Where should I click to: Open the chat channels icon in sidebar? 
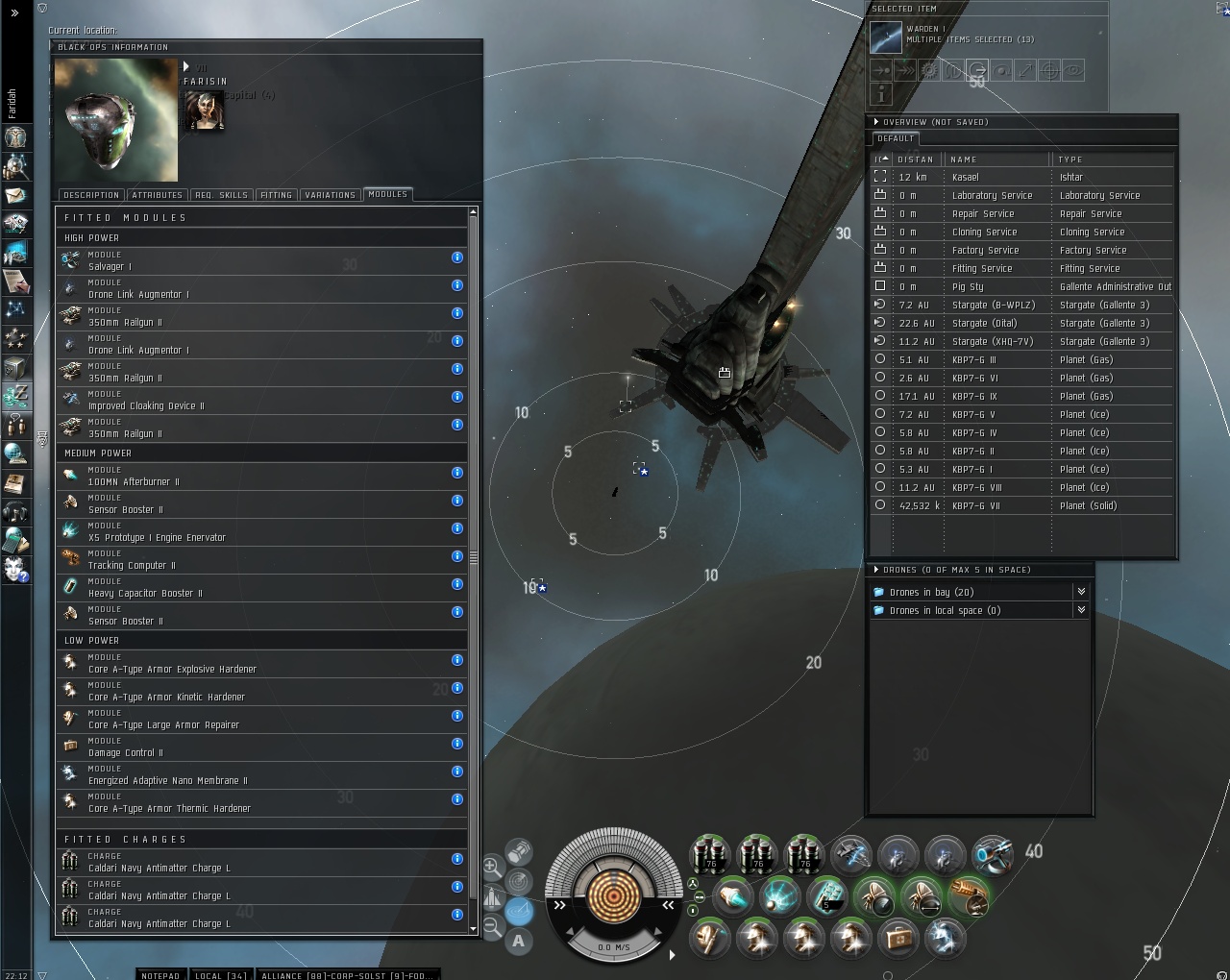(15, 424)
